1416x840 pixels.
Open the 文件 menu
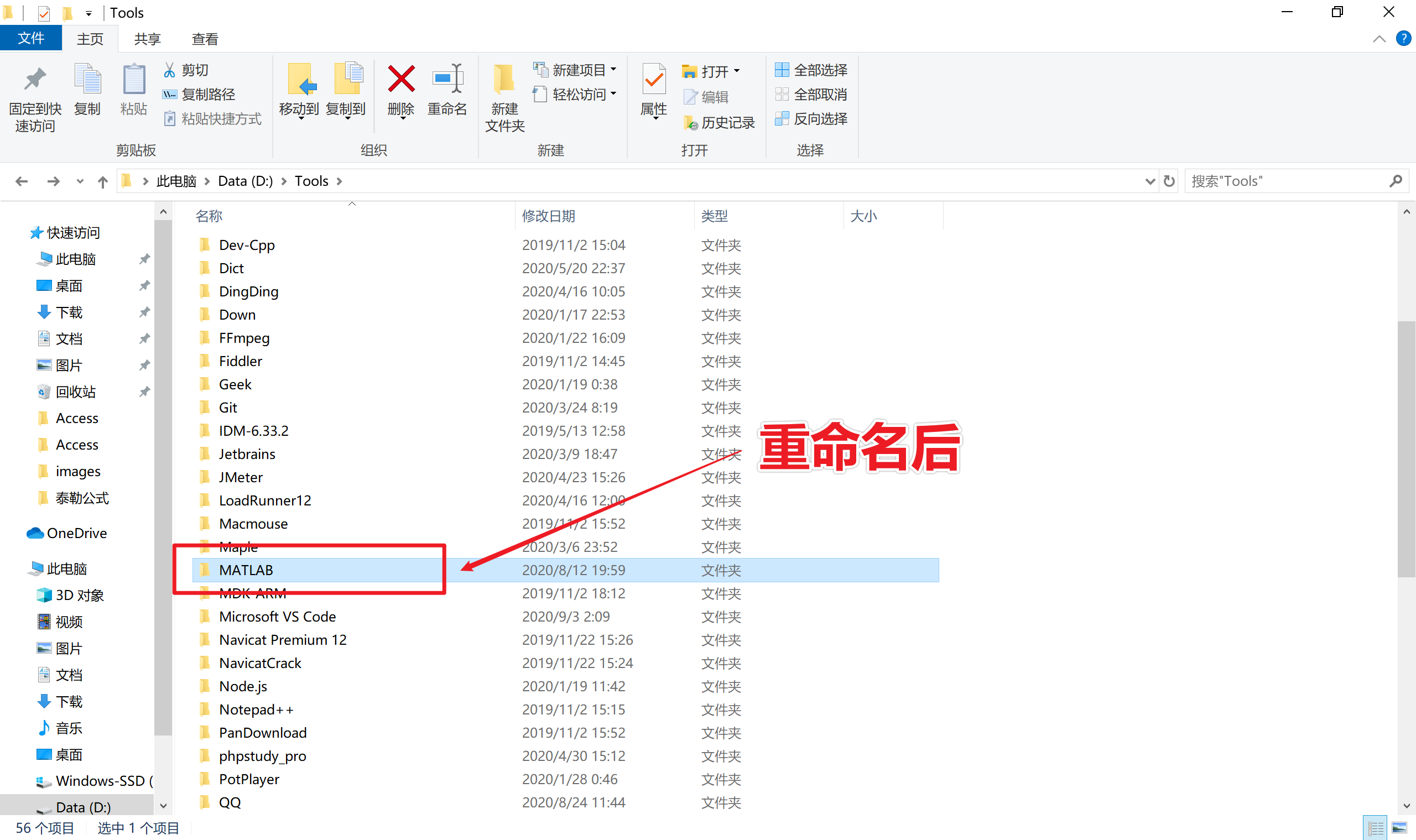pos(31,38)
